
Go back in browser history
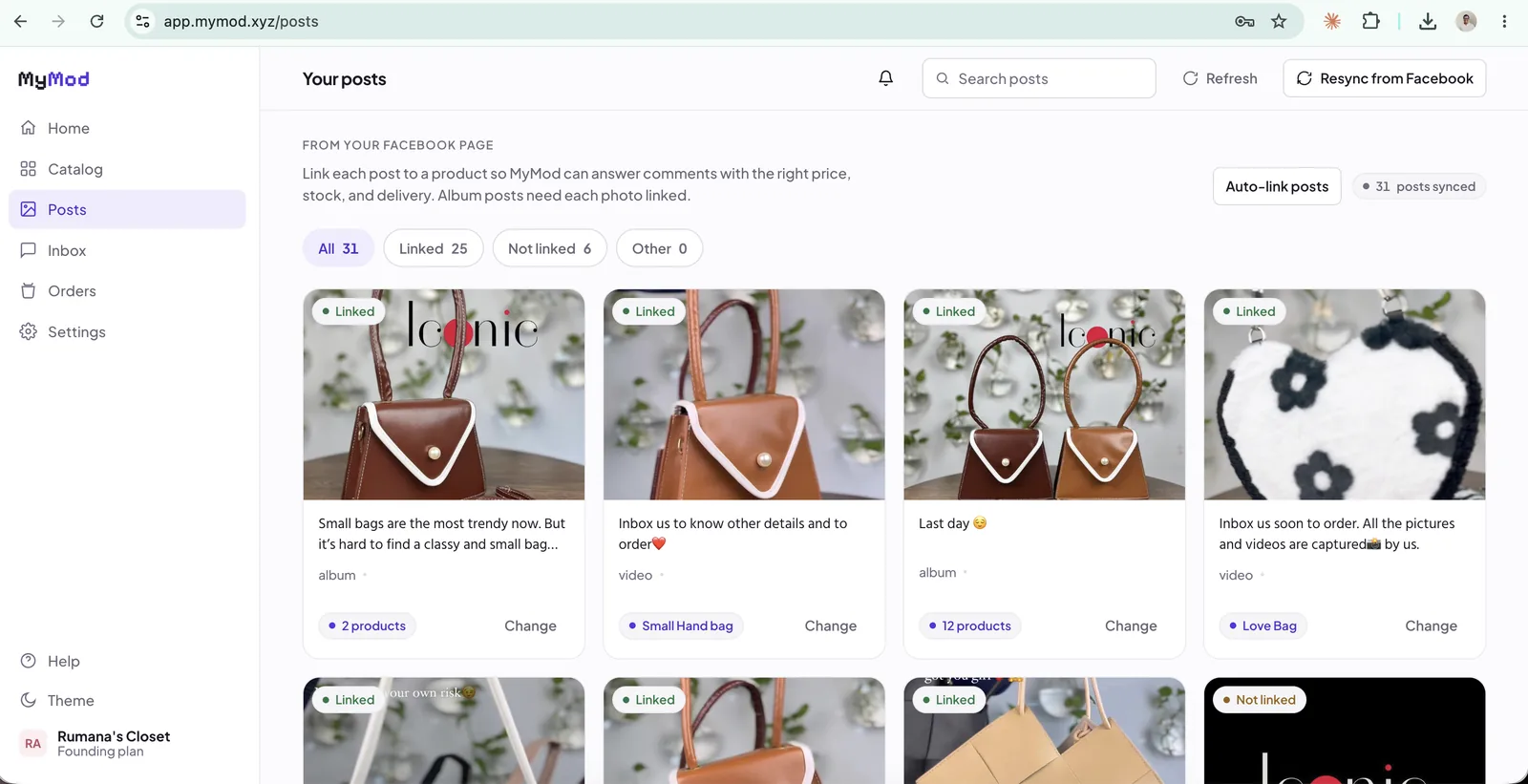21,21
